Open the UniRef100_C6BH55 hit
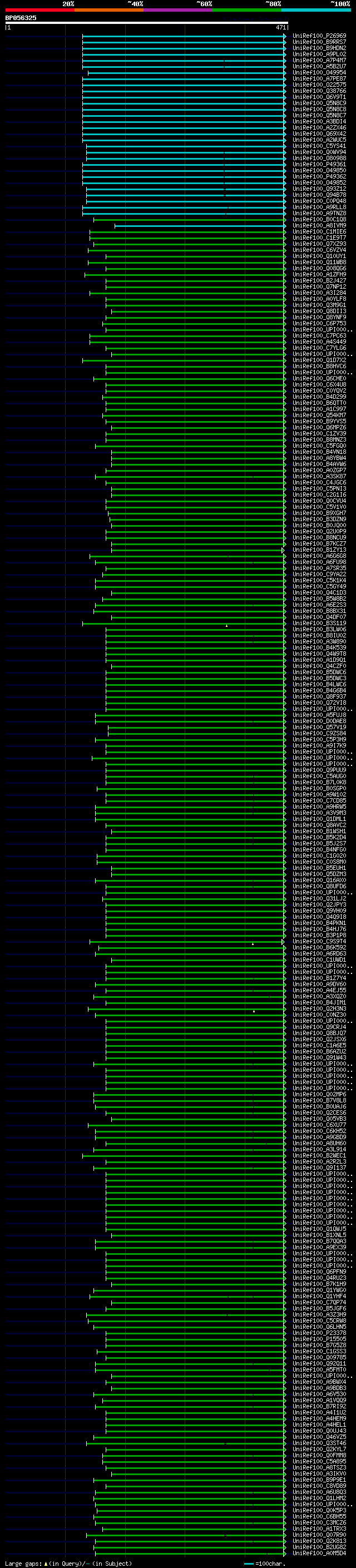This screenshot has width=356, height=1568. [x=319, y=1516]
